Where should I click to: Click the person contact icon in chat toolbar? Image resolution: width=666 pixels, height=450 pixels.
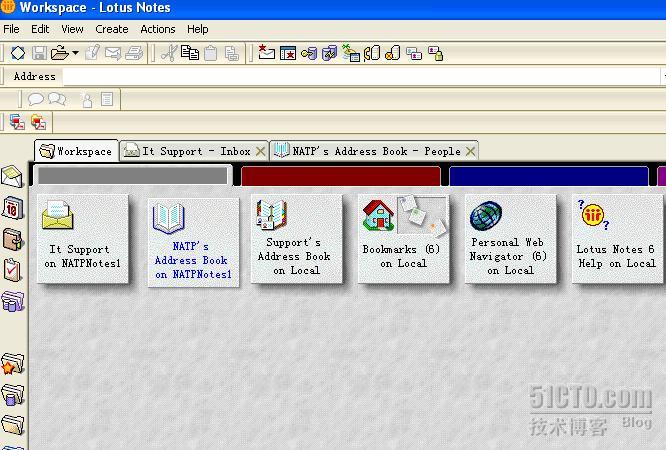point(87,100)
